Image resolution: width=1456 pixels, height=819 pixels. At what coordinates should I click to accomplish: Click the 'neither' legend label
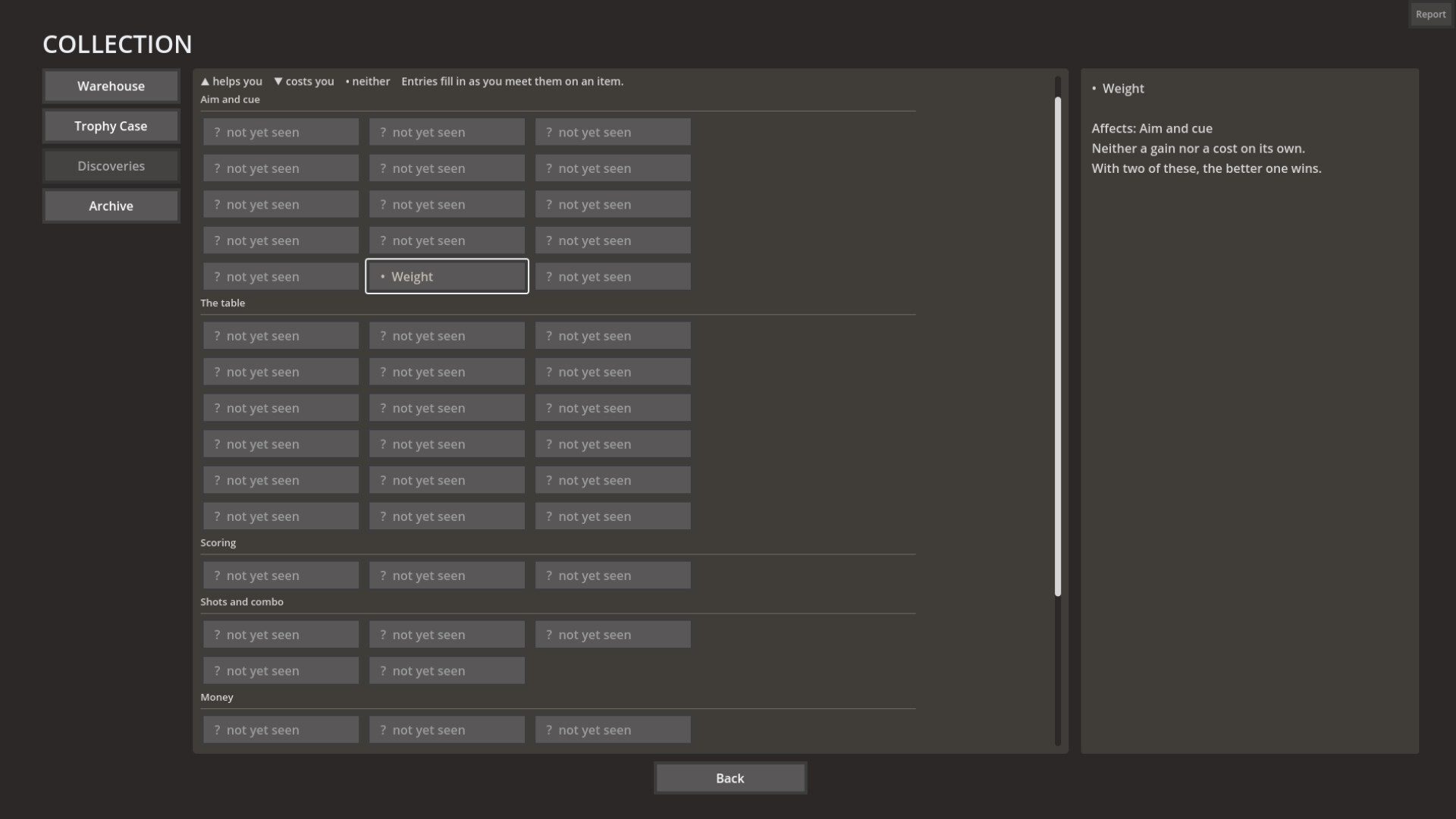pyautogui.click(x=371, y=81)
